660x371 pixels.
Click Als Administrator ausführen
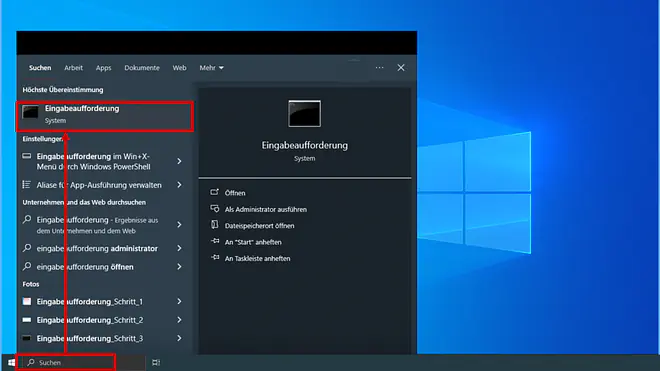266,209
